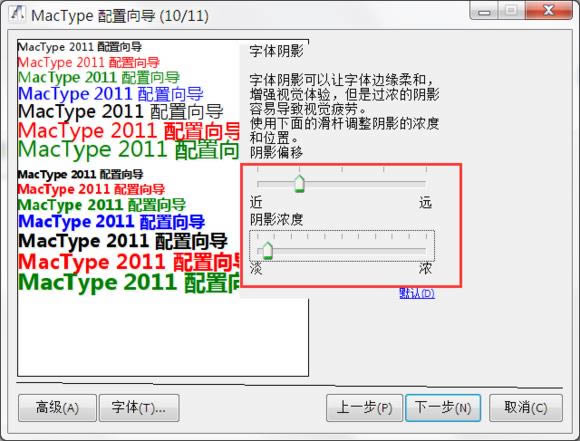Click the bold blue preview text line
The image size is (580, 441).
click(111, 222)
